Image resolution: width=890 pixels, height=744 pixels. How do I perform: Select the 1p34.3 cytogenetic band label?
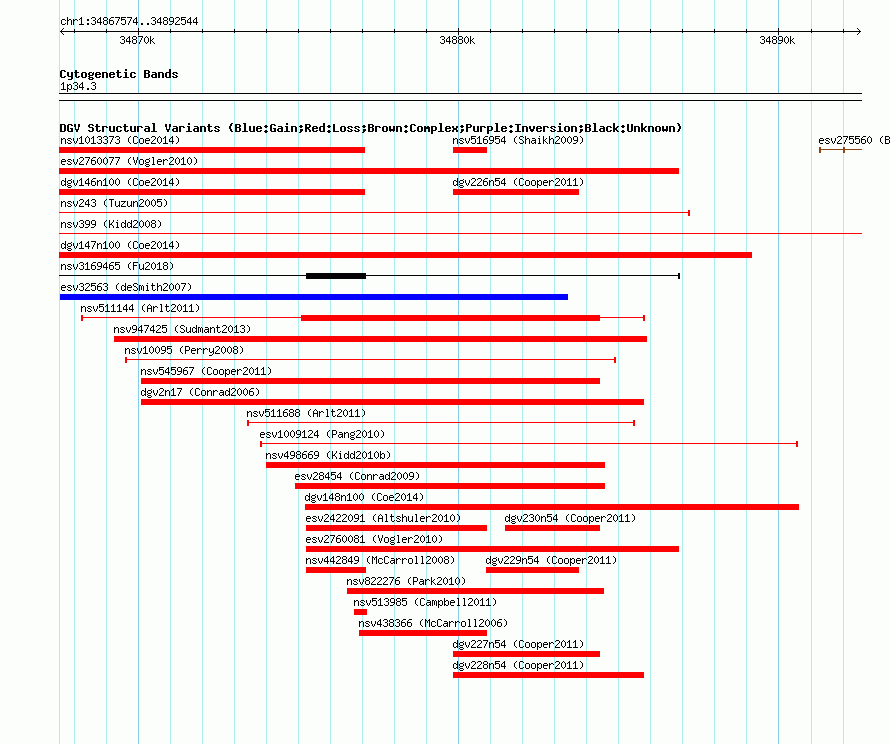pyautogui.click(x=78, y=86)
